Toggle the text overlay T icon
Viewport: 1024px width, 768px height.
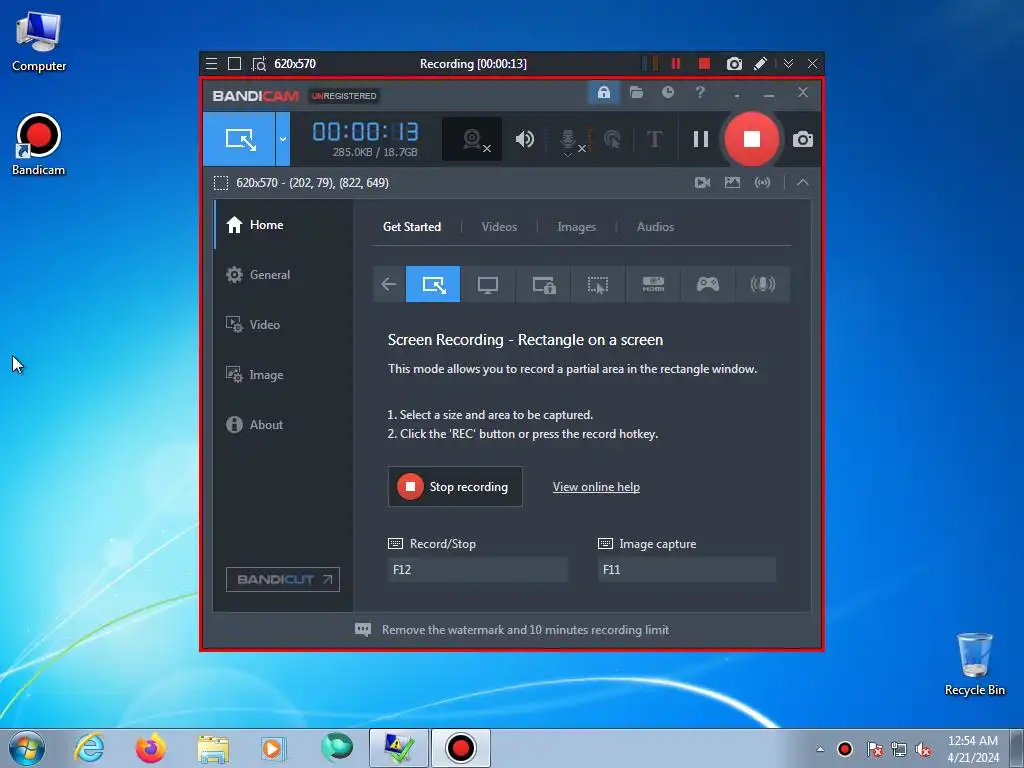654,139
